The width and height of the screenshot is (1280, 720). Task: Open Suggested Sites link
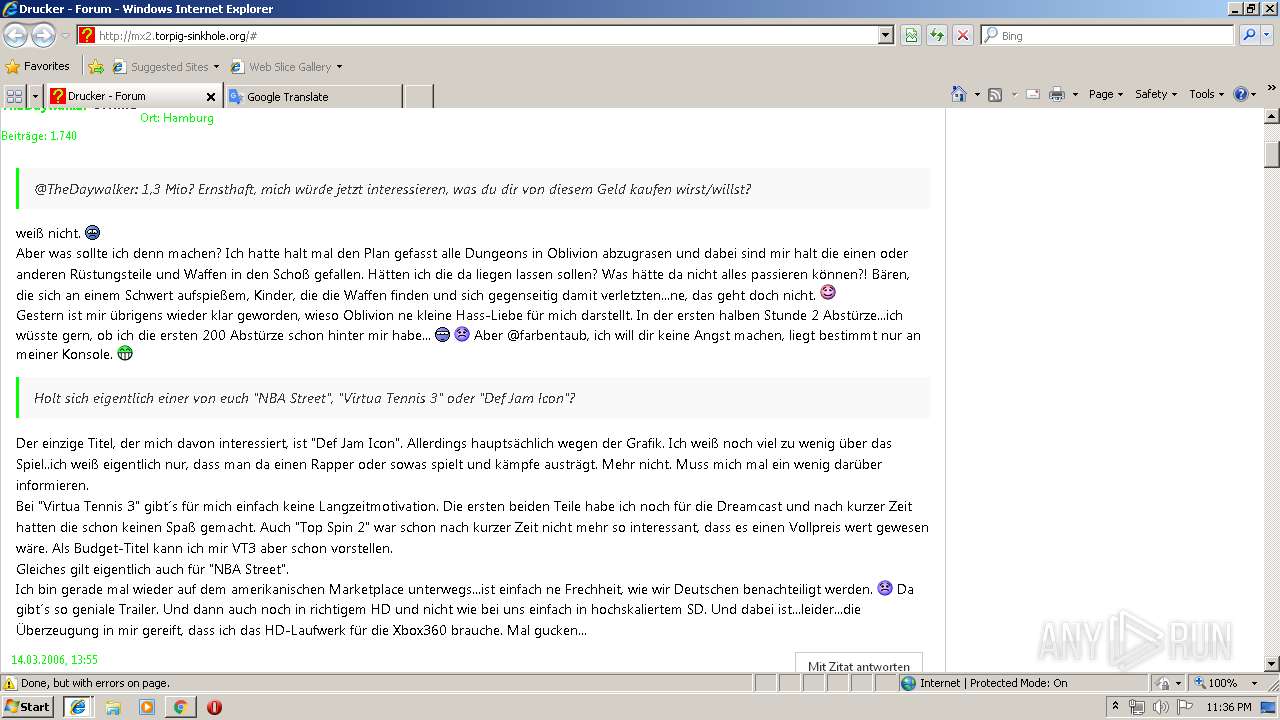pyautogui.click(x=165, y=67)
